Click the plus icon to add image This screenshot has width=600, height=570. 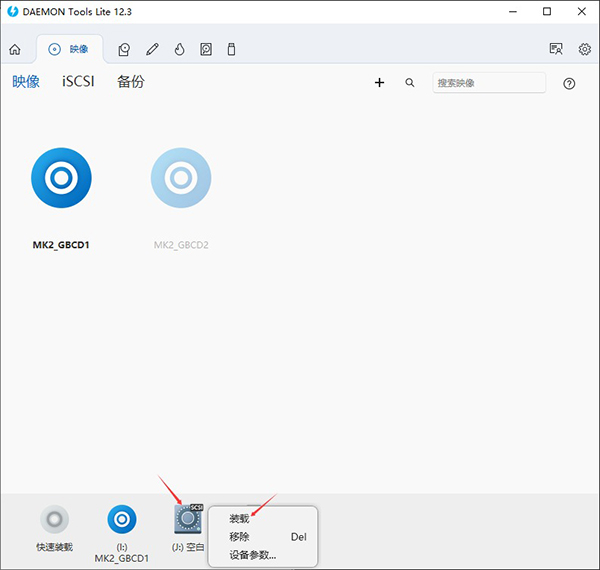click(379, 83)
